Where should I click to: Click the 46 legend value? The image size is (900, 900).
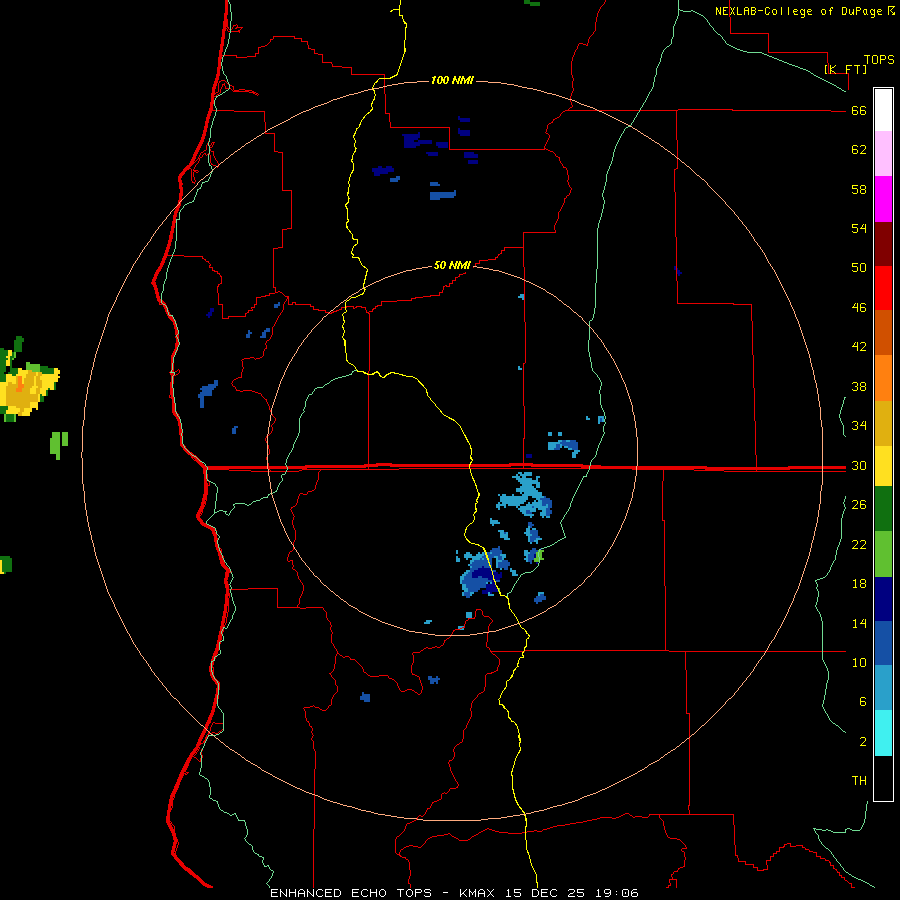tap(859, 307)
